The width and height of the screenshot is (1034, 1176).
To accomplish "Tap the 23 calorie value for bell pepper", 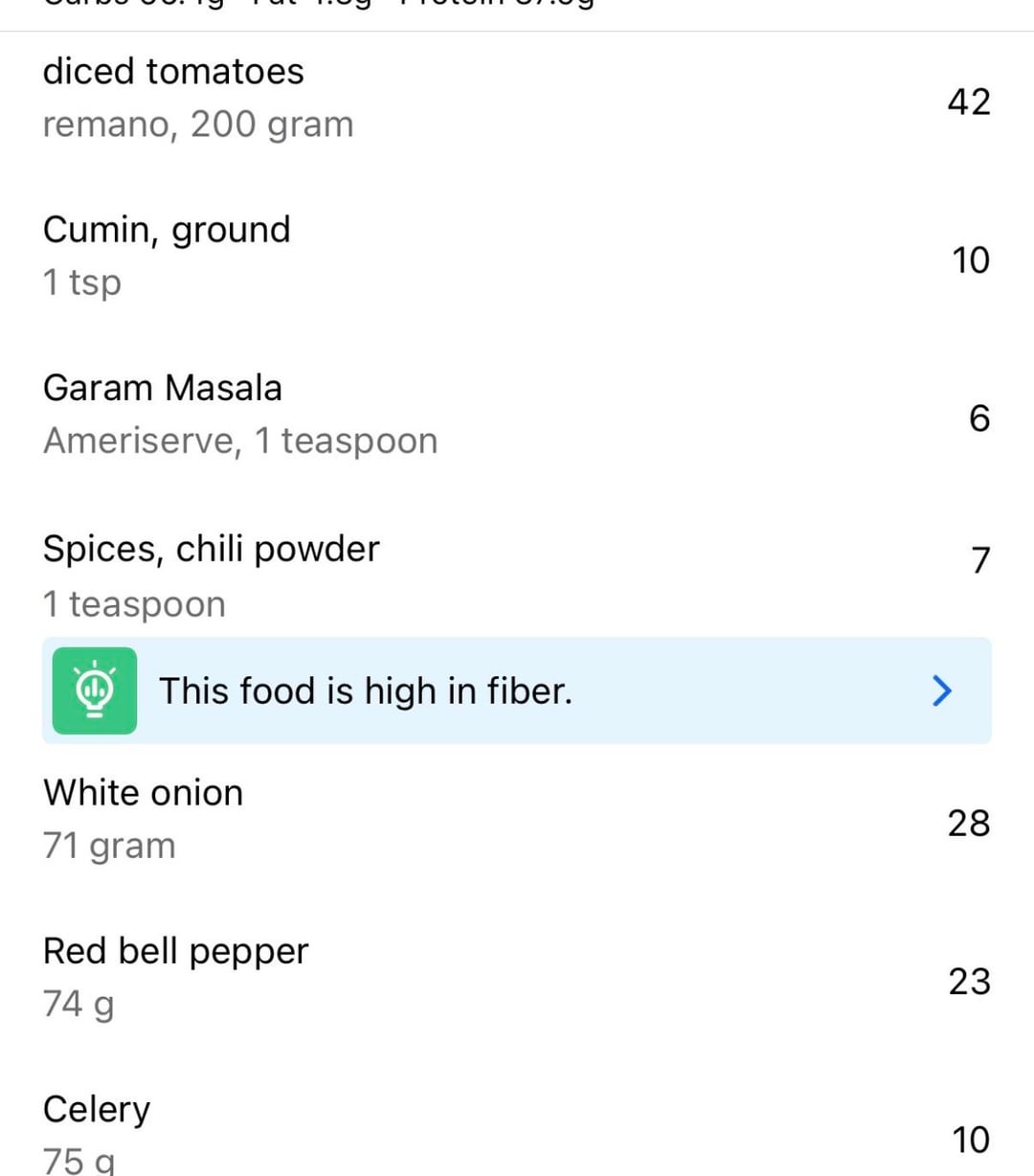I will click(968, 981).
